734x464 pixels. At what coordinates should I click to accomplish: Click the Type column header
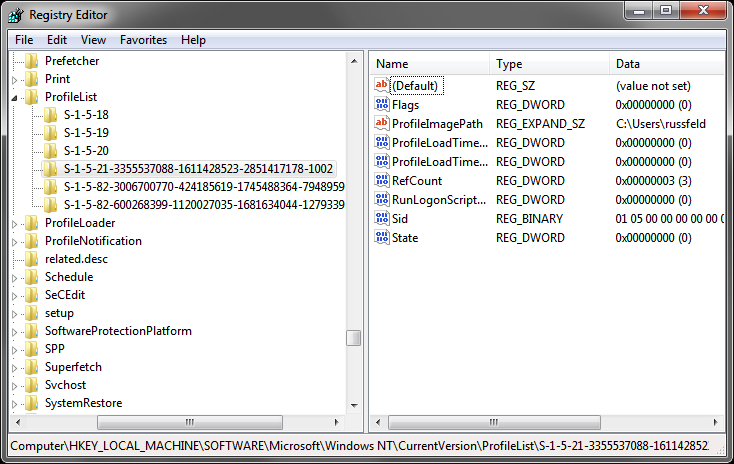tap(548, 64)
